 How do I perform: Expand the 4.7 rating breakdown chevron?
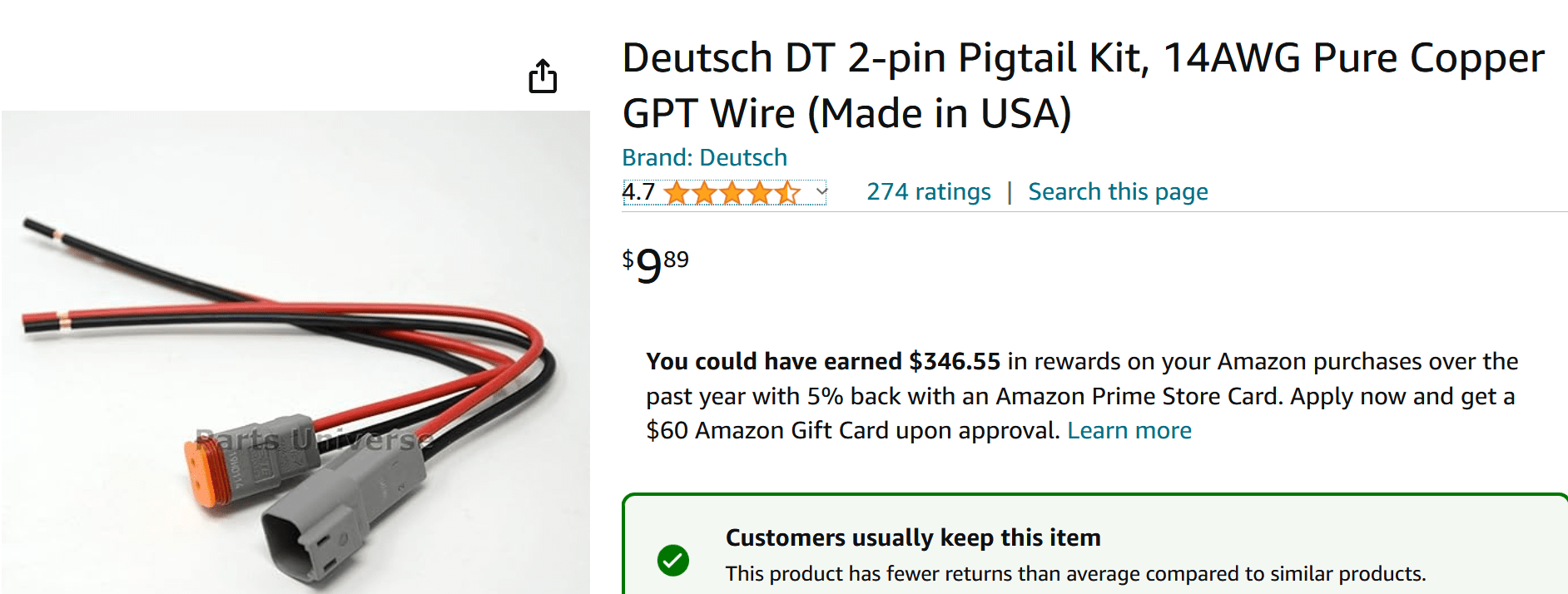(821, 192)
